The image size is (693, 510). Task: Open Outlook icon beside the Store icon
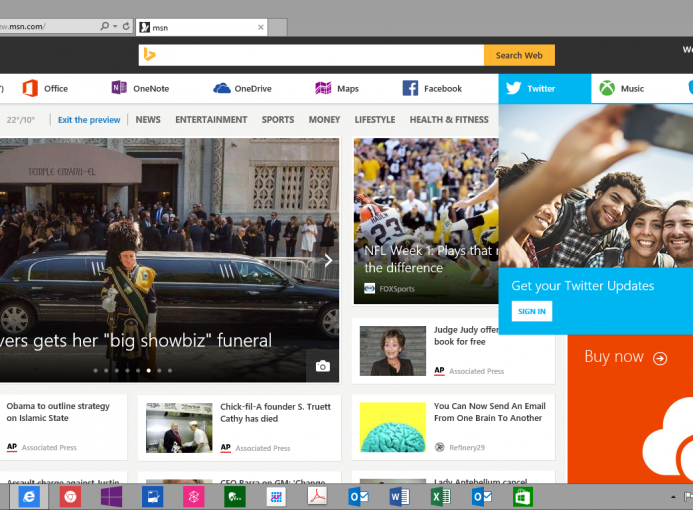click(x=482, y=497)
